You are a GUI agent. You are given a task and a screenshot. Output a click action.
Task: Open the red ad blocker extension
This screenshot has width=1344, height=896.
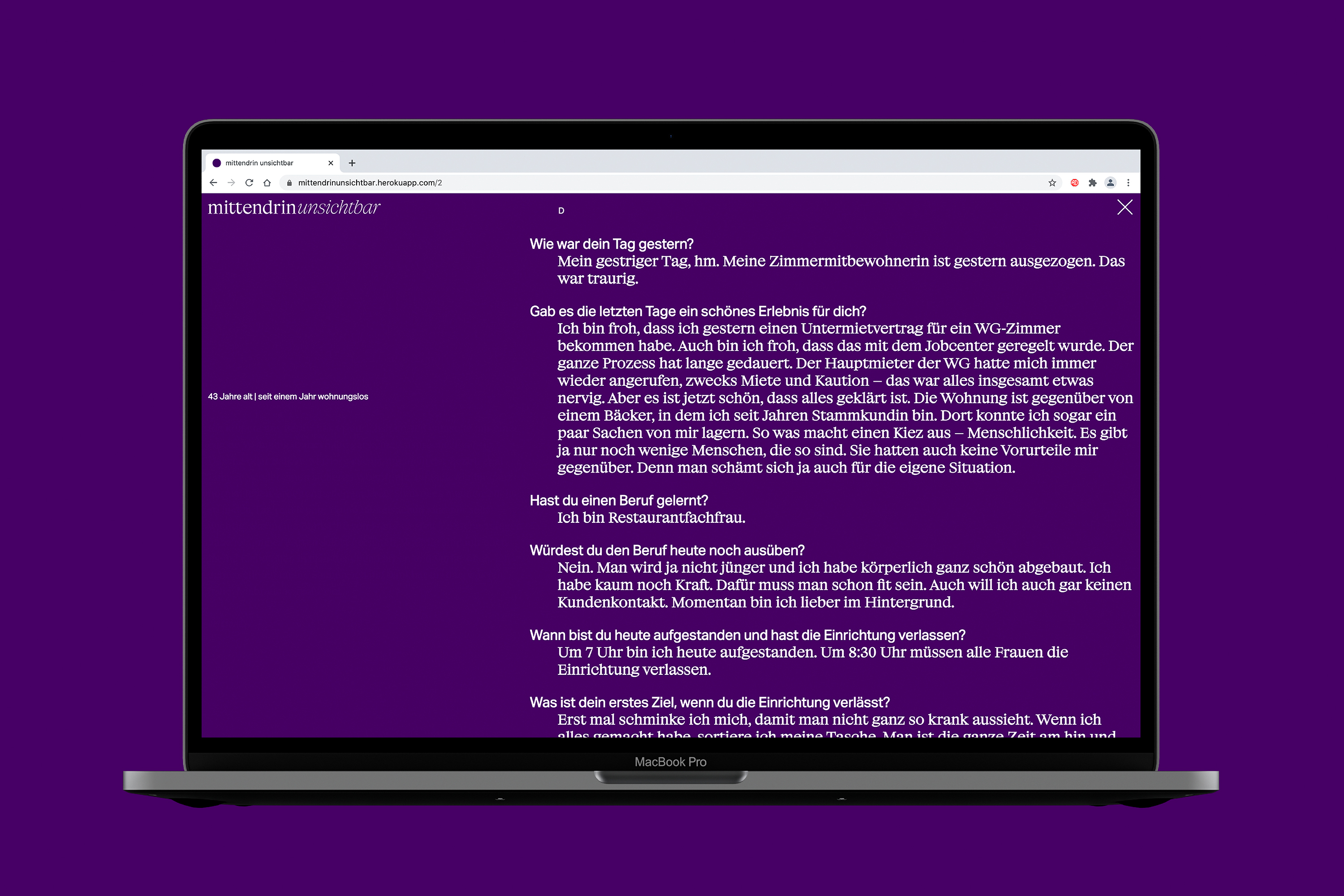click(1074, 183)
